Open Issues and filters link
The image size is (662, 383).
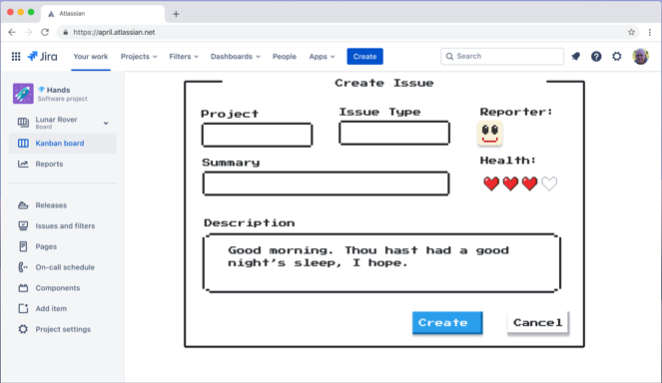click(x=65, y=226)
